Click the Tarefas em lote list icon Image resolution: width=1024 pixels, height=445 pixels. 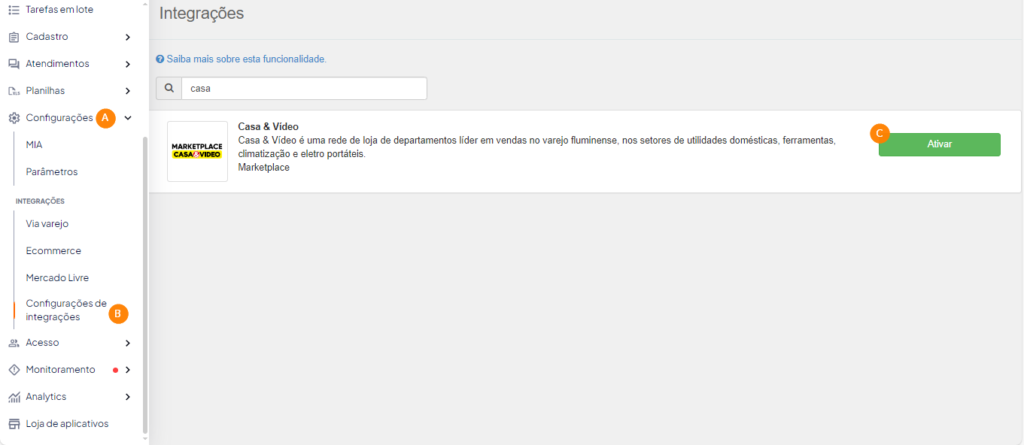tap(13, 9)
